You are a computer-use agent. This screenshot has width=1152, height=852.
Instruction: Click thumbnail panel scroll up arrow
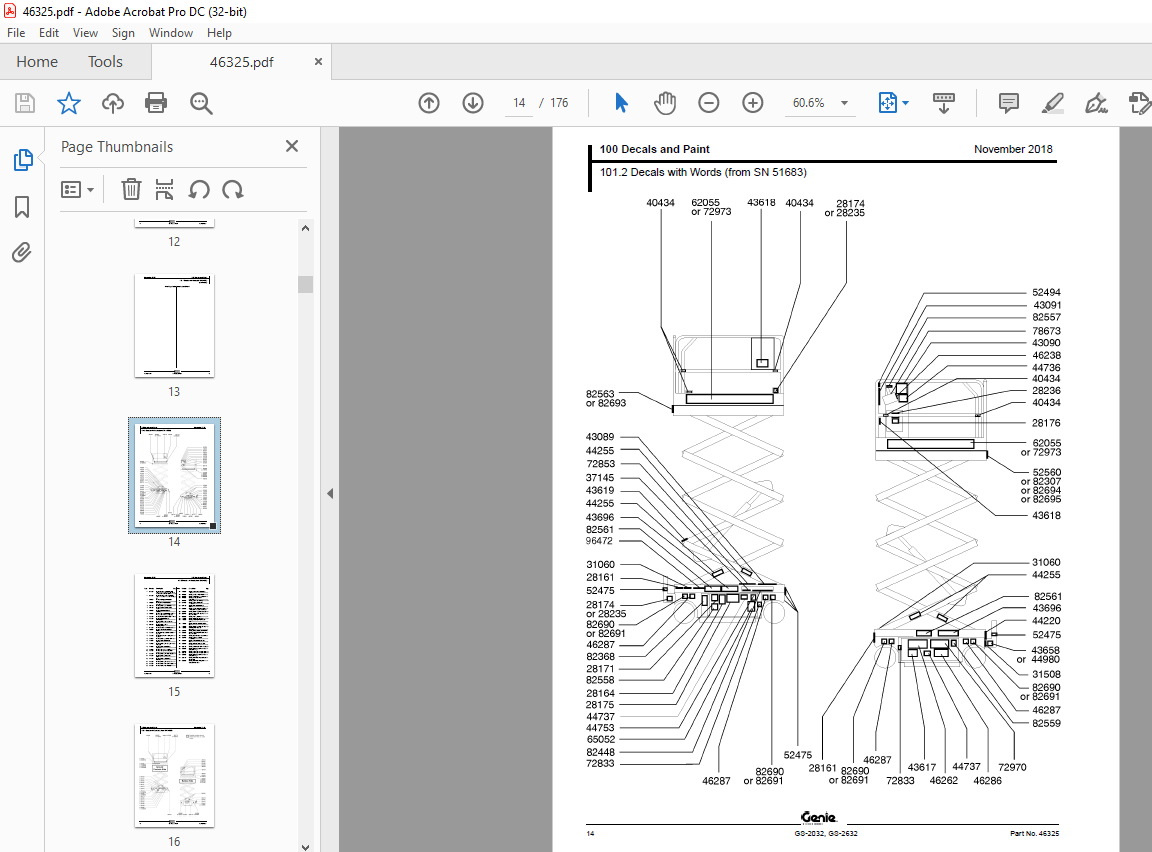tap(306, 228)
